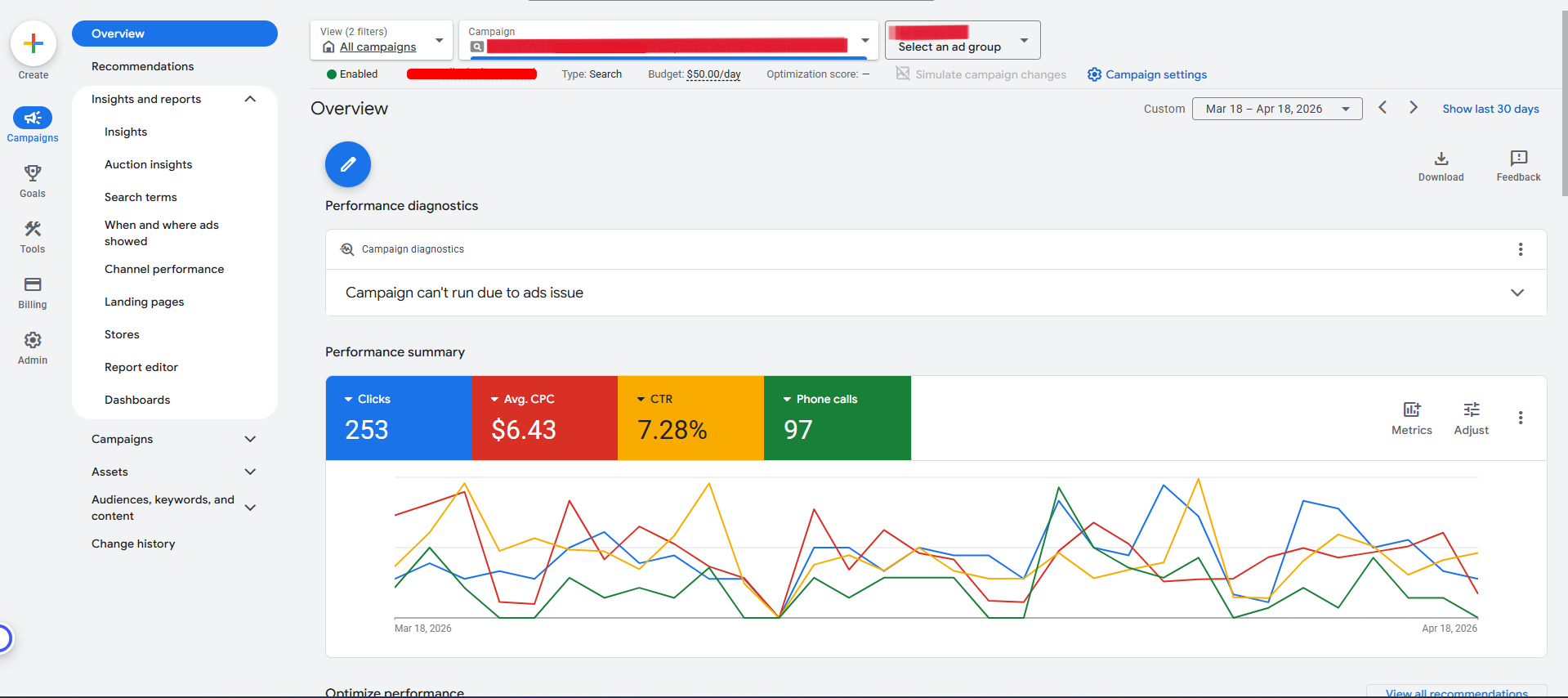Select Search terms in the sidebar
This screenshot has height=698, width=1568.
[141, 197]
